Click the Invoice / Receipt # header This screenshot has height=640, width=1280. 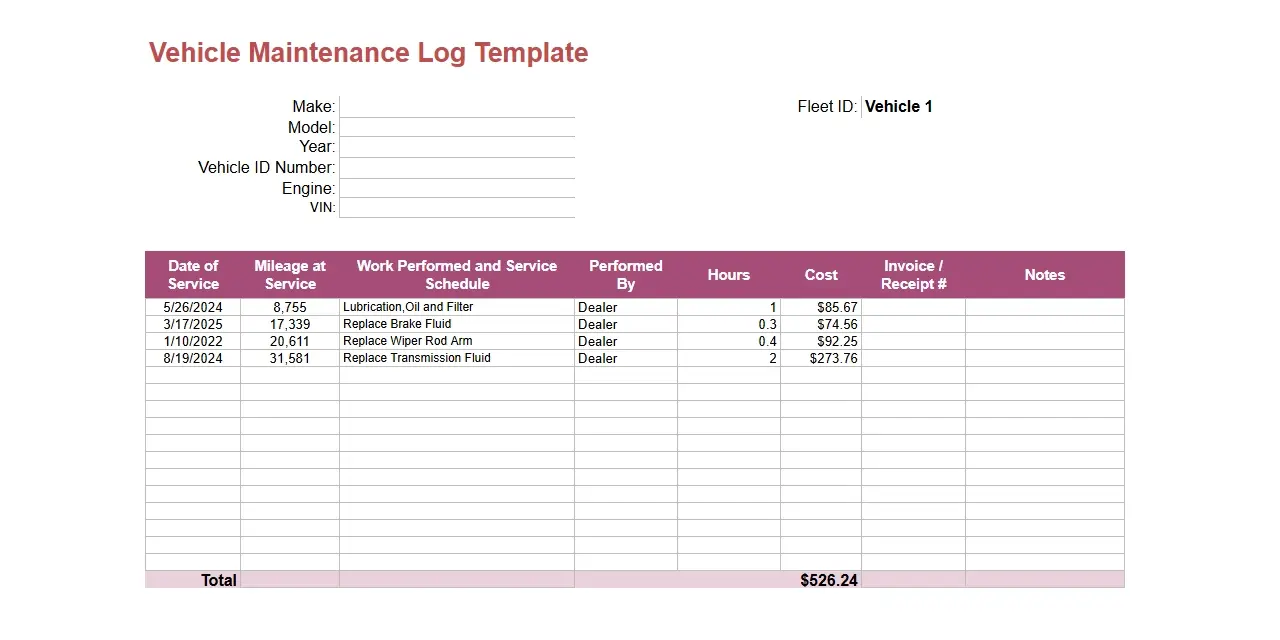tap(913, 275)
